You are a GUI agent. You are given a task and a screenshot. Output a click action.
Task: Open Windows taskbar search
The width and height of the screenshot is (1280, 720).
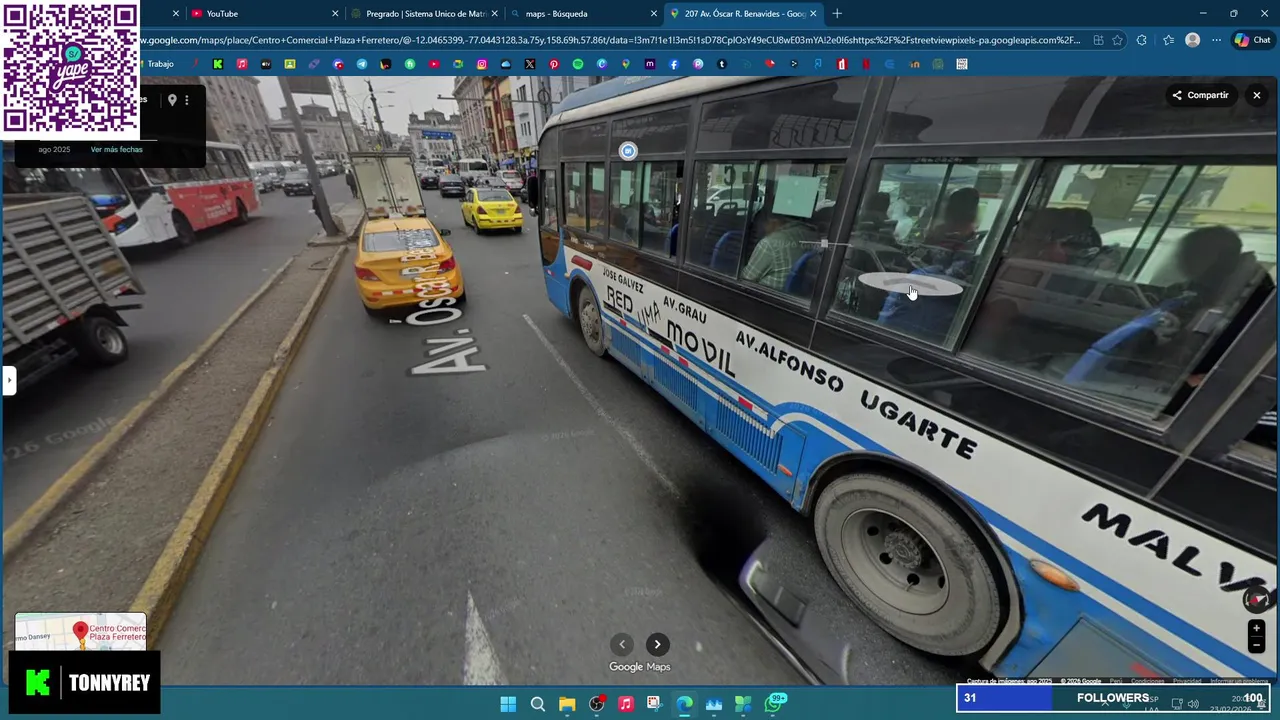click(538, 704)
